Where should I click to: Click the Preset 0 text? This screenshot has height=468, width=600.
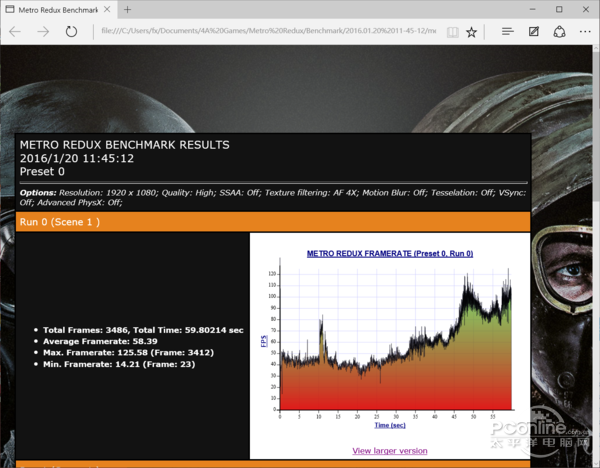(42, 171)
